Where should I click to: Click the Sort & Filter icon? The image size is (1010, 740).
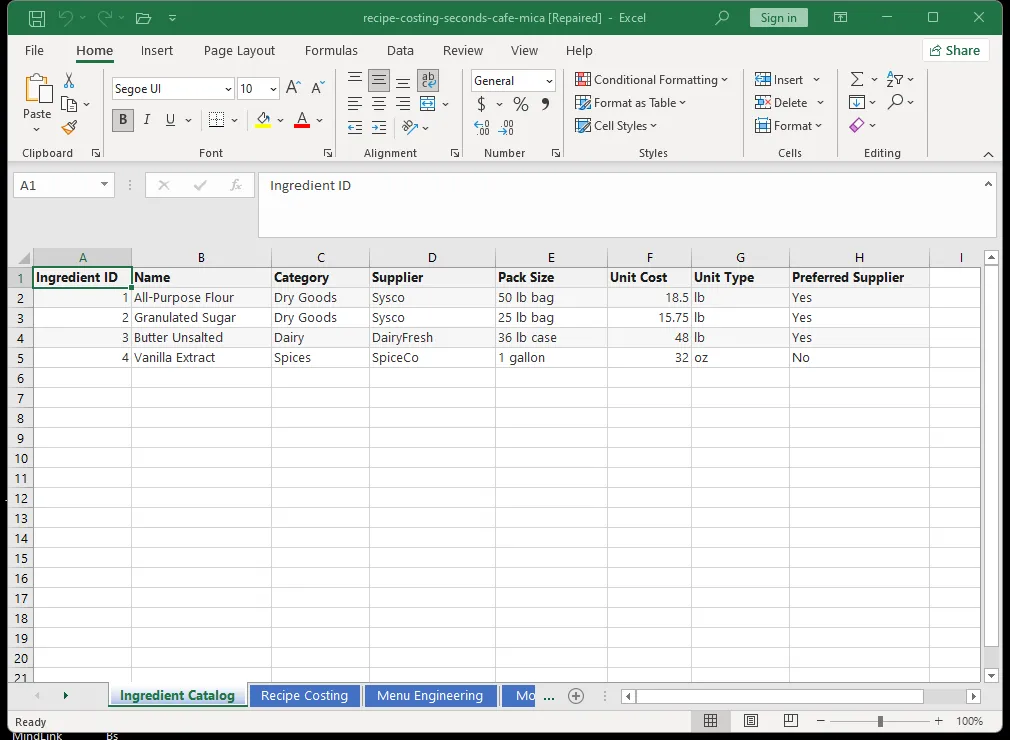[895, 79]
